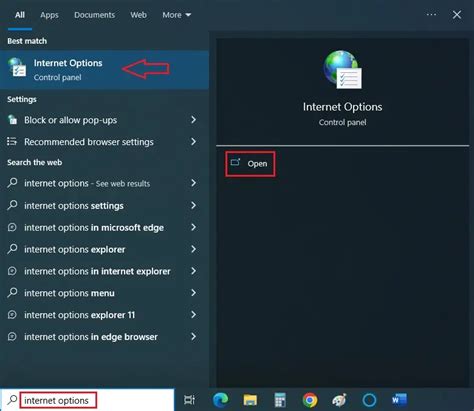Click the three-dots options icon
Screen dimensions: 474x411
point(431,15)
